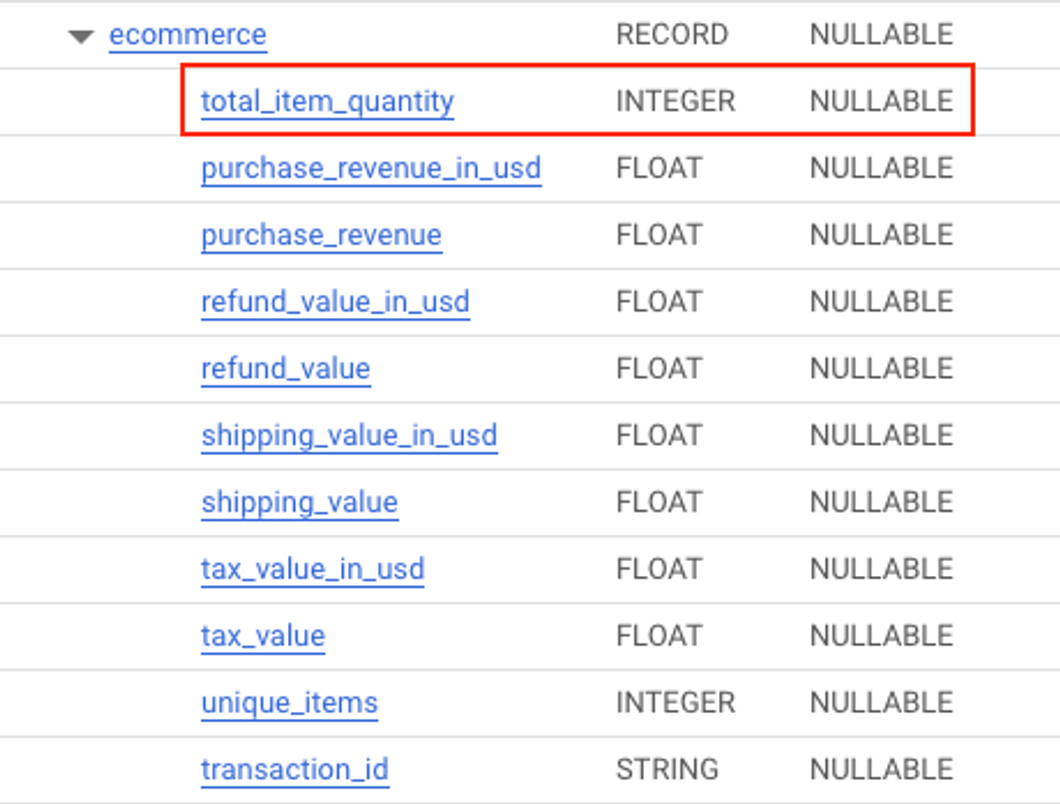This screenshot has width=1060, height=804.
Task: Open the ecommerce field link
Action: [x=188, y=34]
